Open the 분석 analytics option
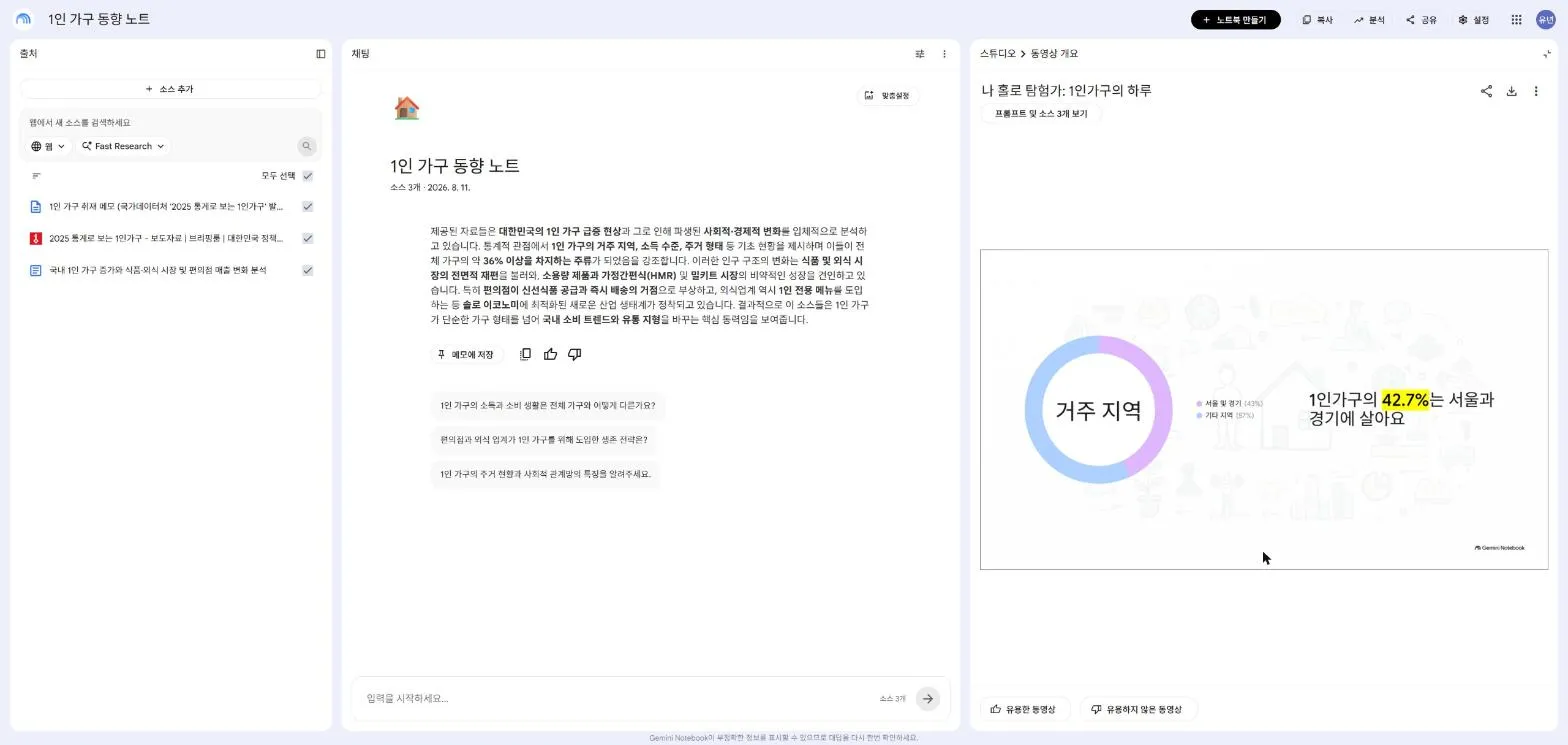 pyautogui.click(x=1369, y=20)
